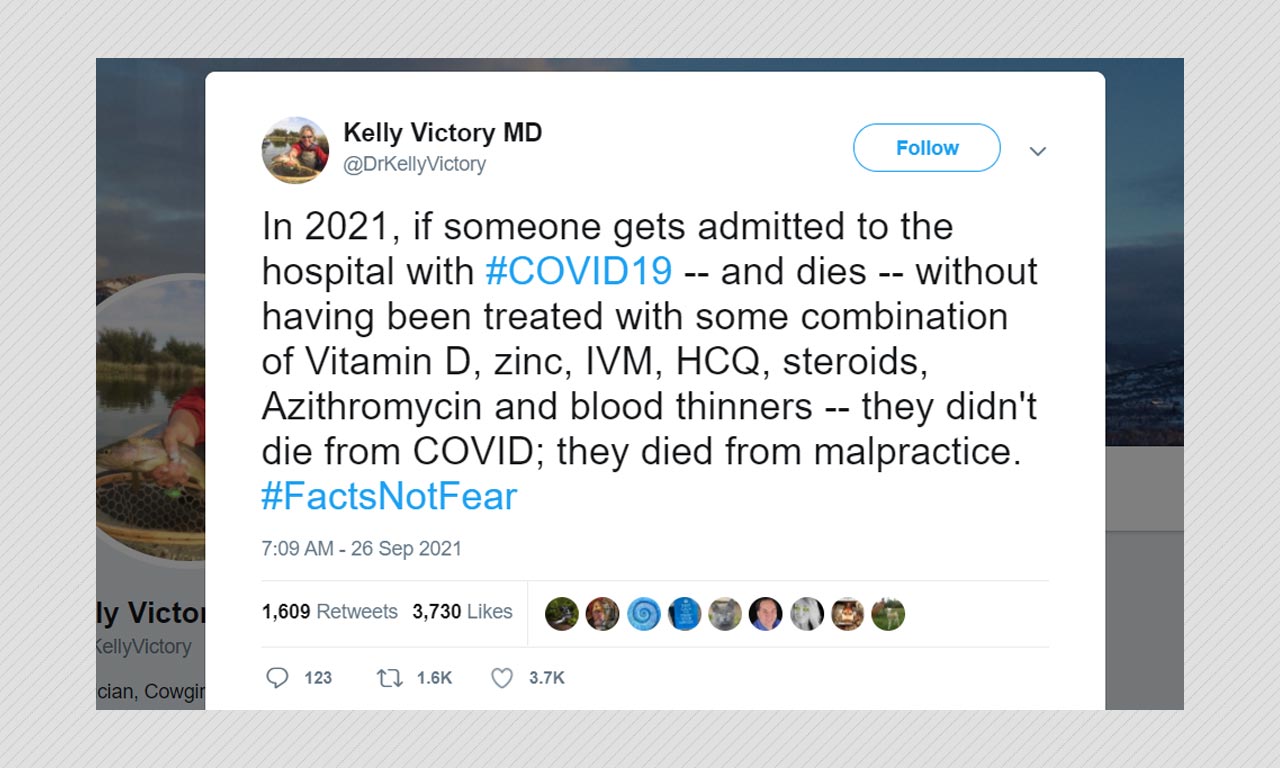Click the blue spiral liker avatar

[x=644, y=613]
